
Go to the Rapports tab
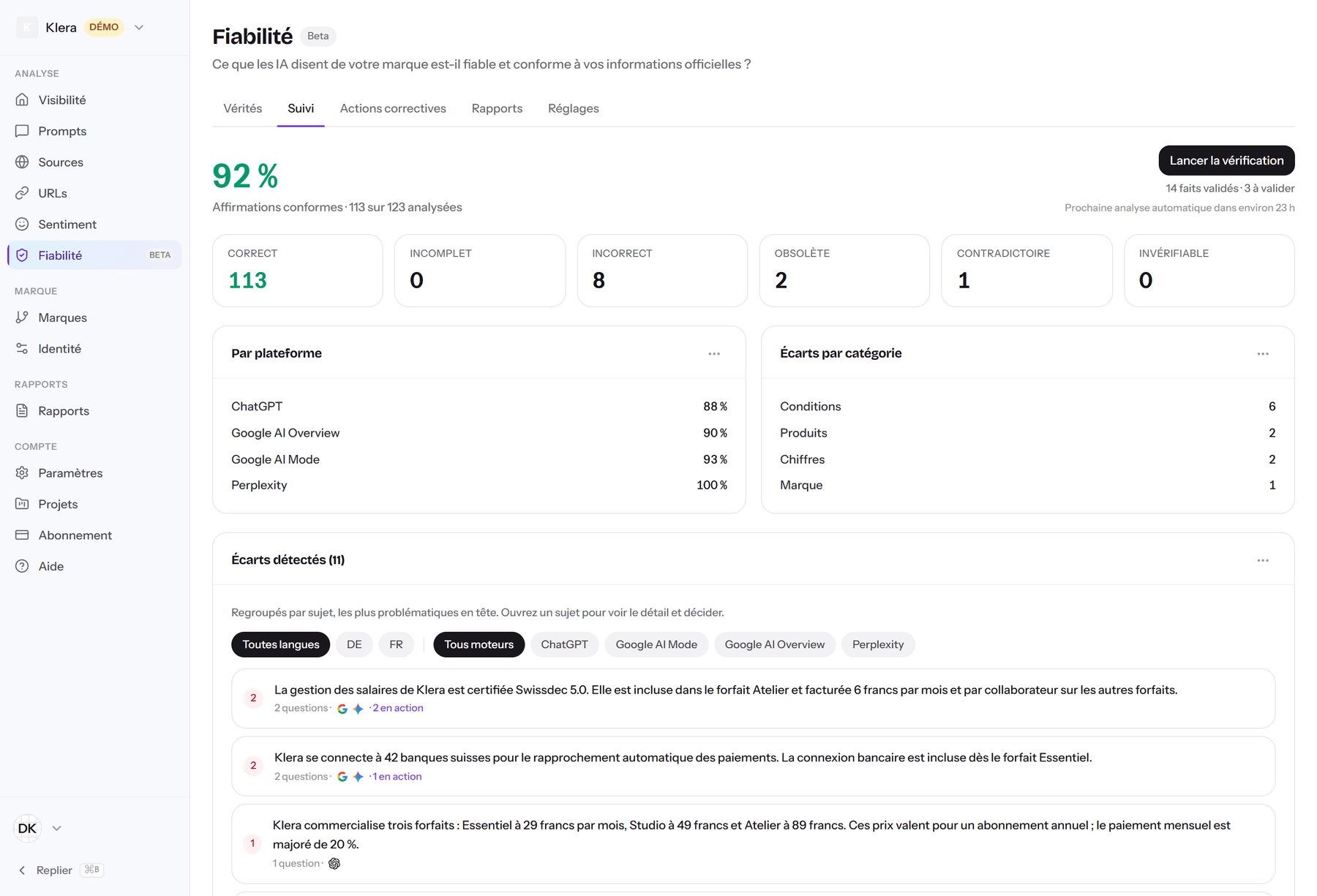point(497,108)
